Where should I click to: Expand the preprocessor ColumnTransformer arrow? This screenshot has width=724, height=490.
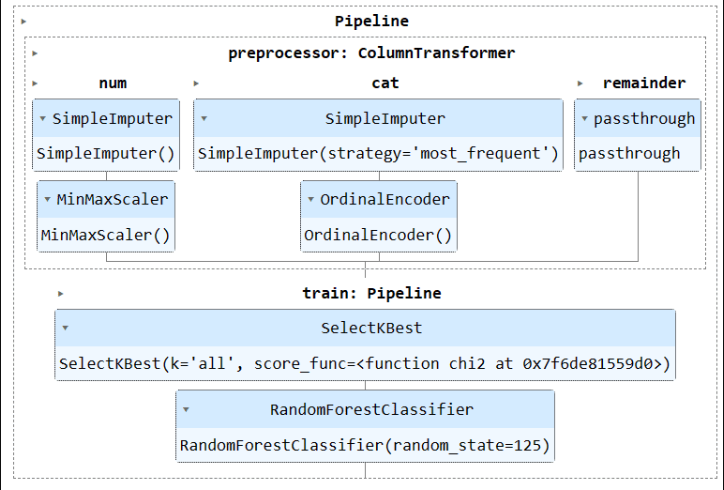click(35, 53)
